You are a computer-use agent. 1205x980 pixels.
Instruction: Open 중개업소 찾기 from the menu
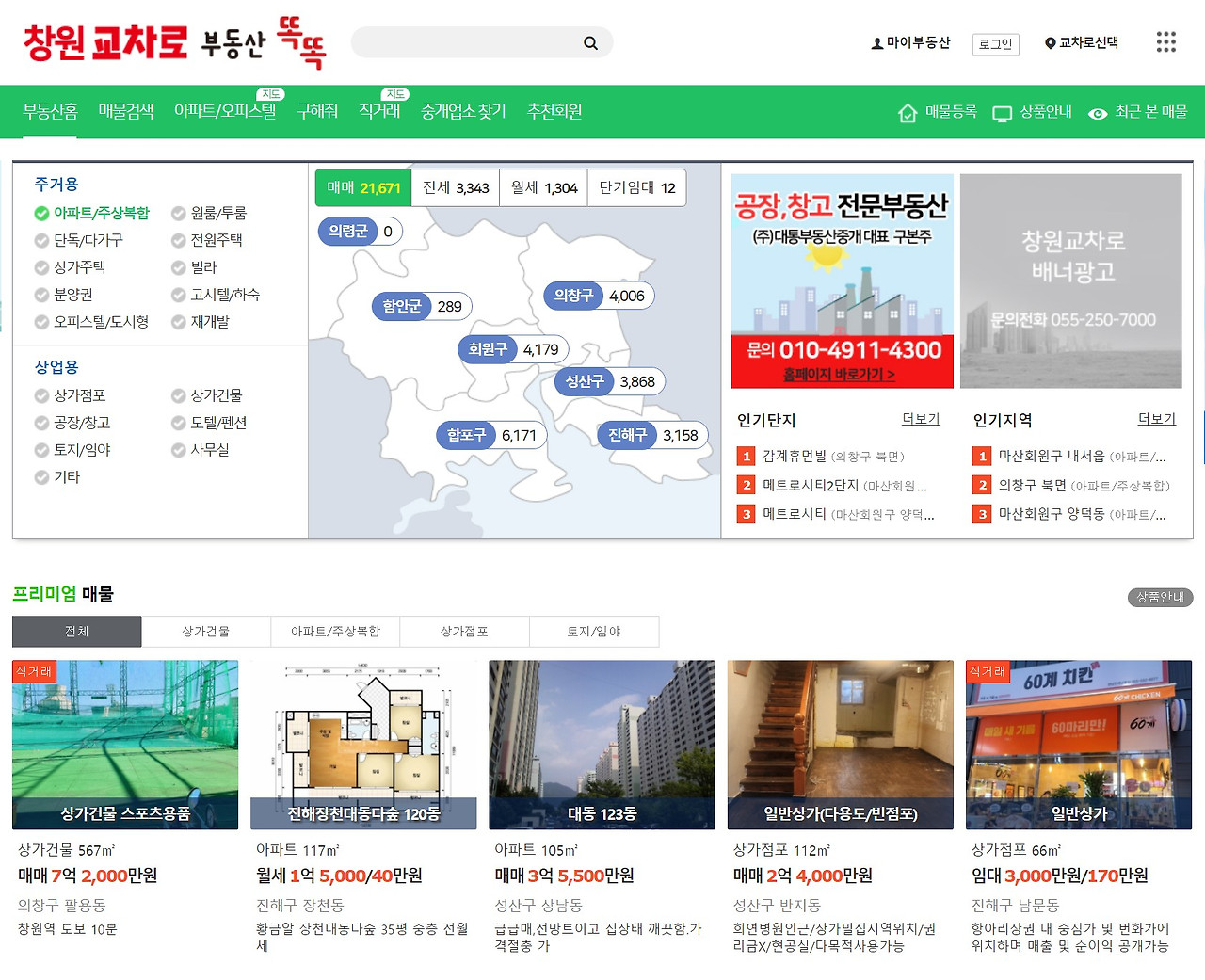(463, 110)
